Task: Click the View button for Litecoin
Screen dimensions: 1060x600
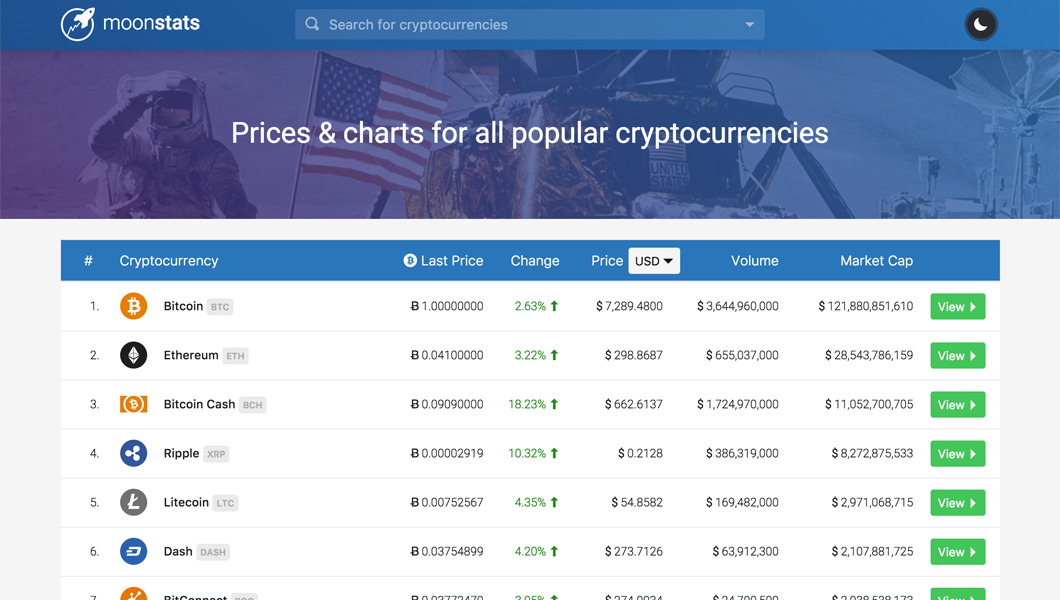Action: point(957,503)
